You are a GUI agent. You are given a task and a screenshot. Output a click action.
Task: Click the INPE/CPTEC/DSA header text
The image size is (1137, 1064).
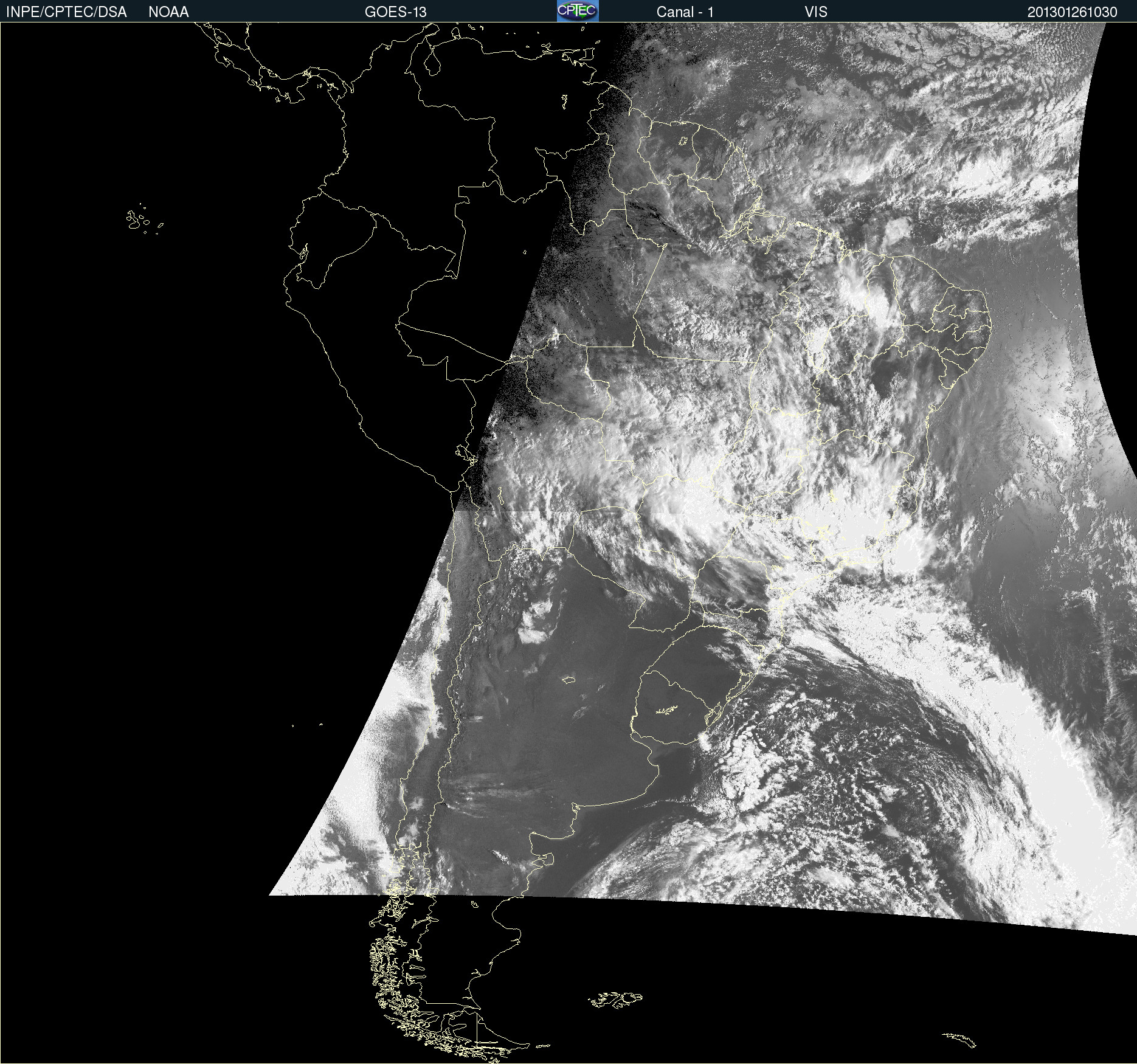pos(66,12)
